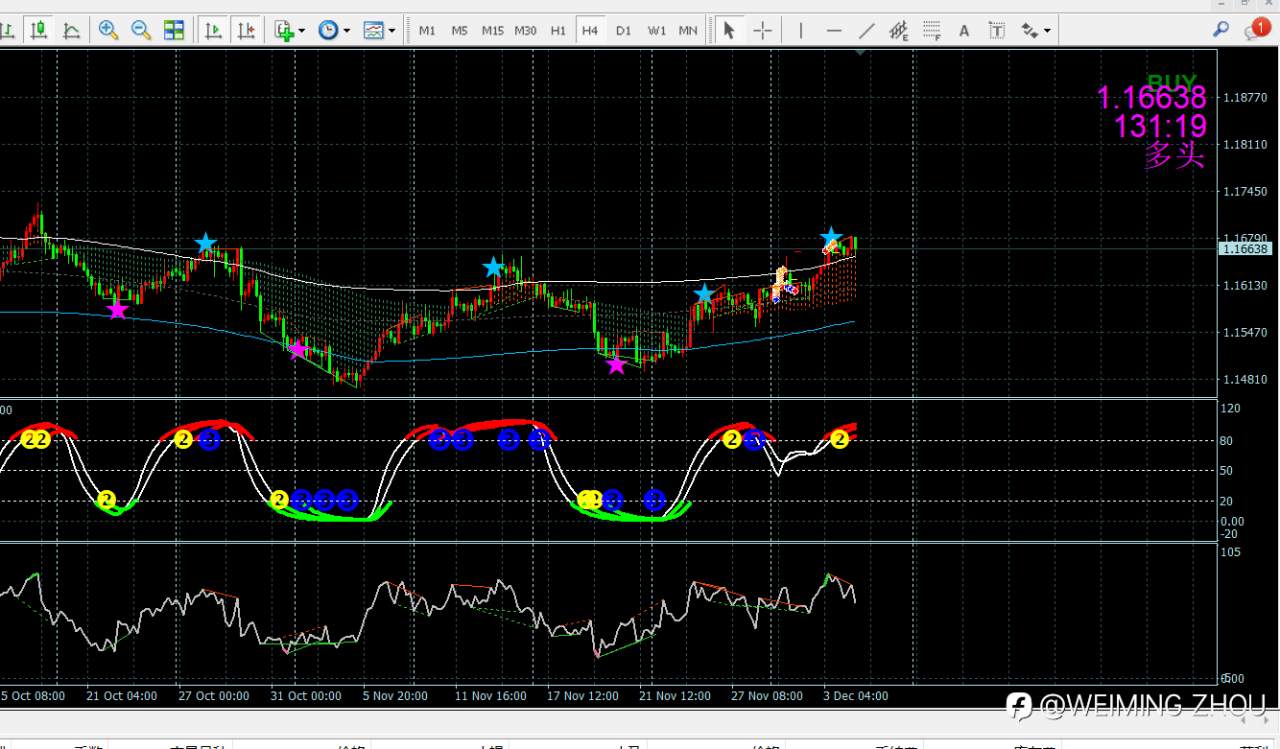Select the Crosshair tool
The height and width of the screenshot is (749, 1280).
[762, 30]
